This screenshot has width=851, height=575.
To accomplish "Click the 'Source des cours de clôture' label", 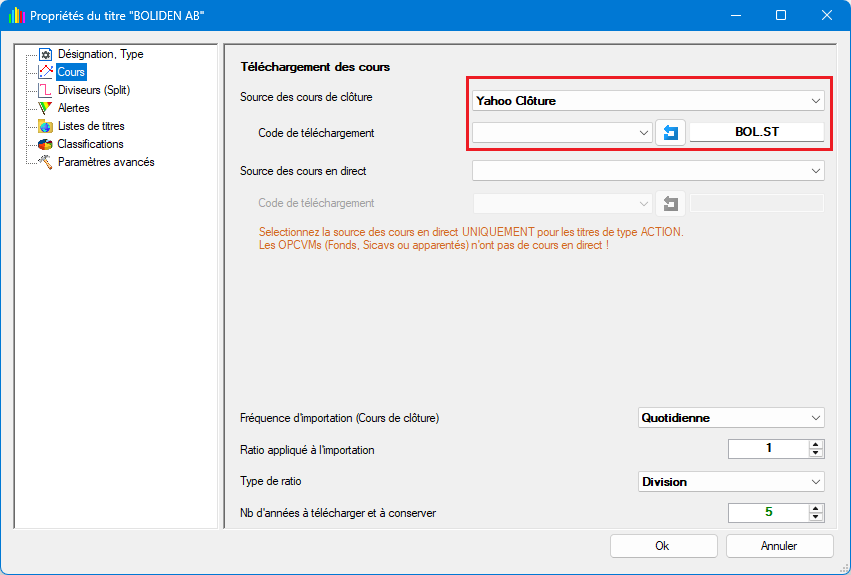I will tap(306, 97).
